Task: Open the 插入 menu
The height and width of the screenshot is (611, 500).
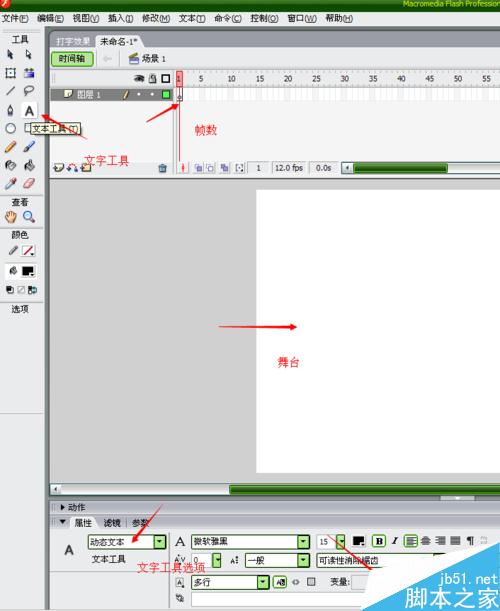Action: point(120,18)
